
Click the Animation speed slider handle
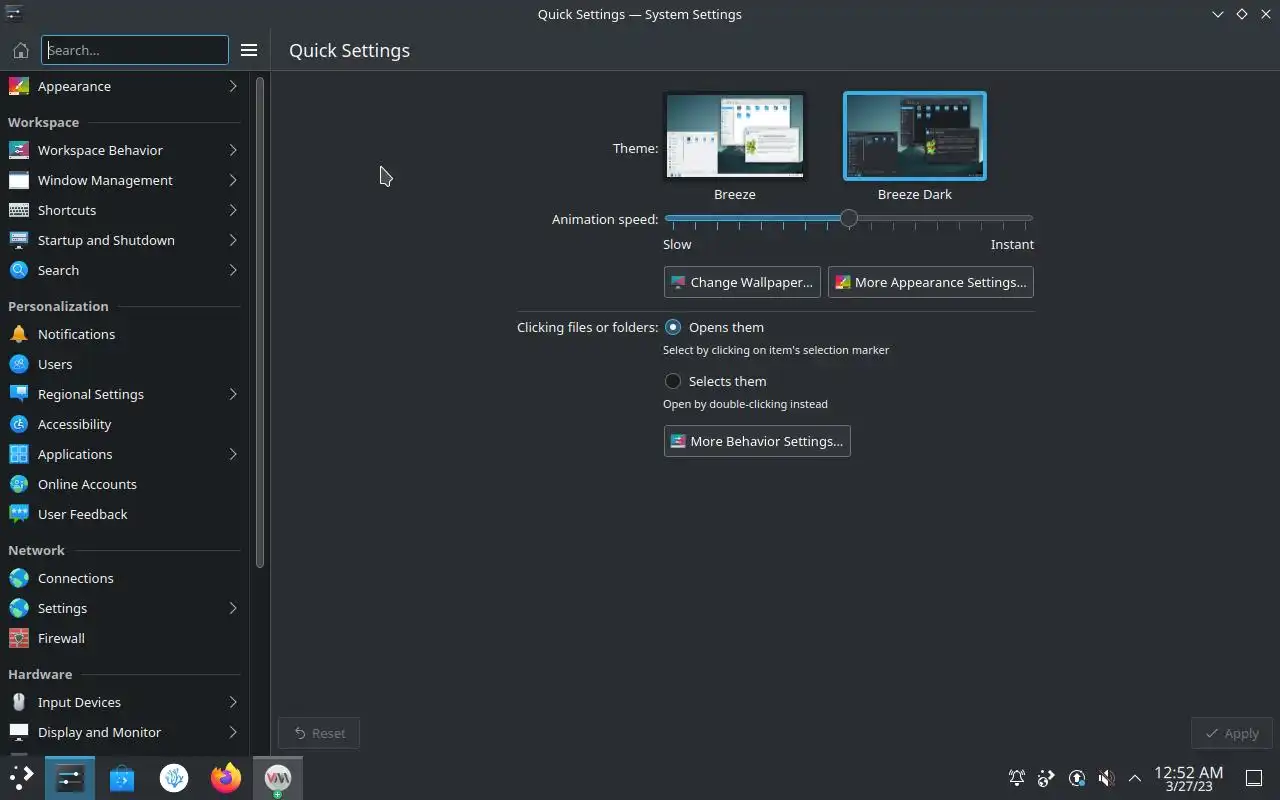click(849, 218)
